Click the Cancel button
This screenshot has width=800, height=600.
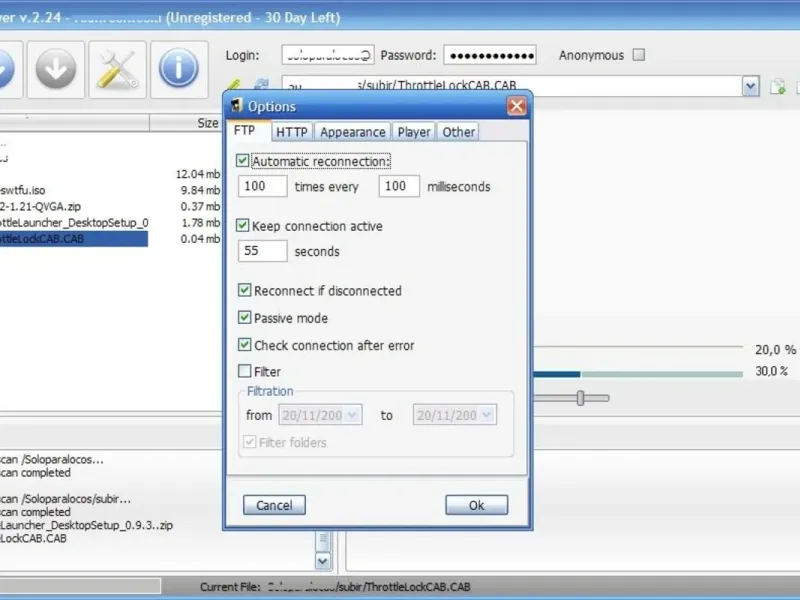pos(274,505)
